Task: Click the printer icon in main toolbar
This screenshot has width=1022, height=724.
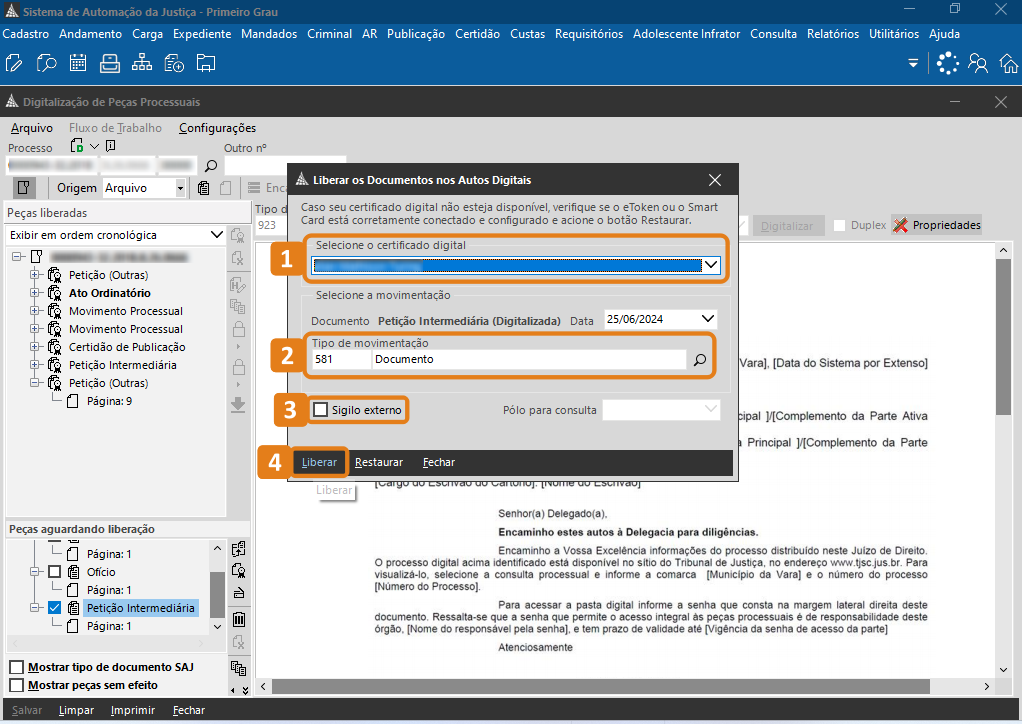Action: tap(110, 63)
